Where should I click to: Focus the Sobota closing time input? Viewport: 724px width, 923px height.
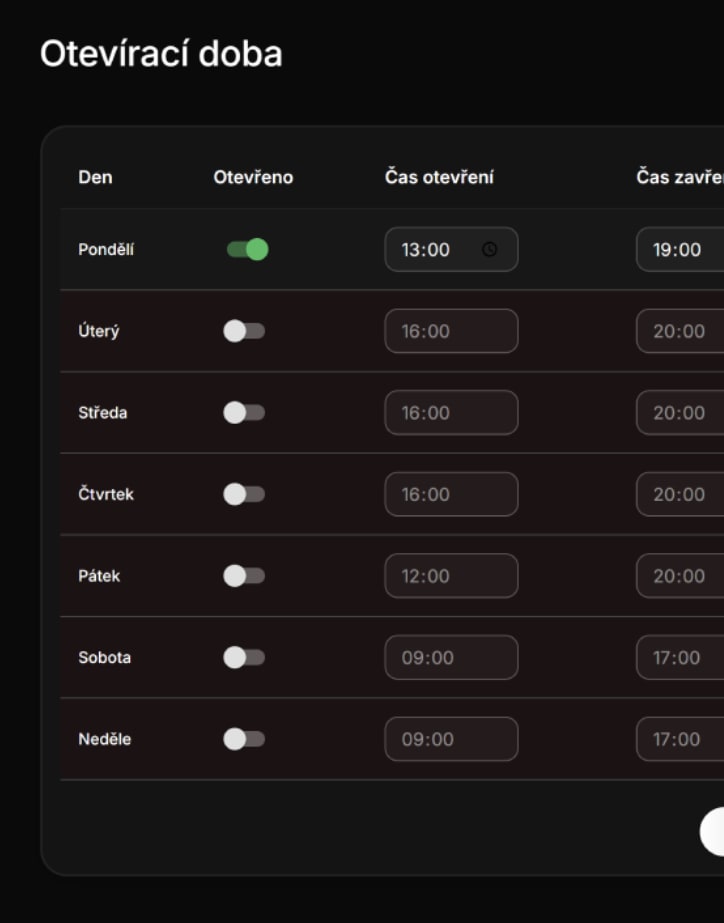(682, 657)
